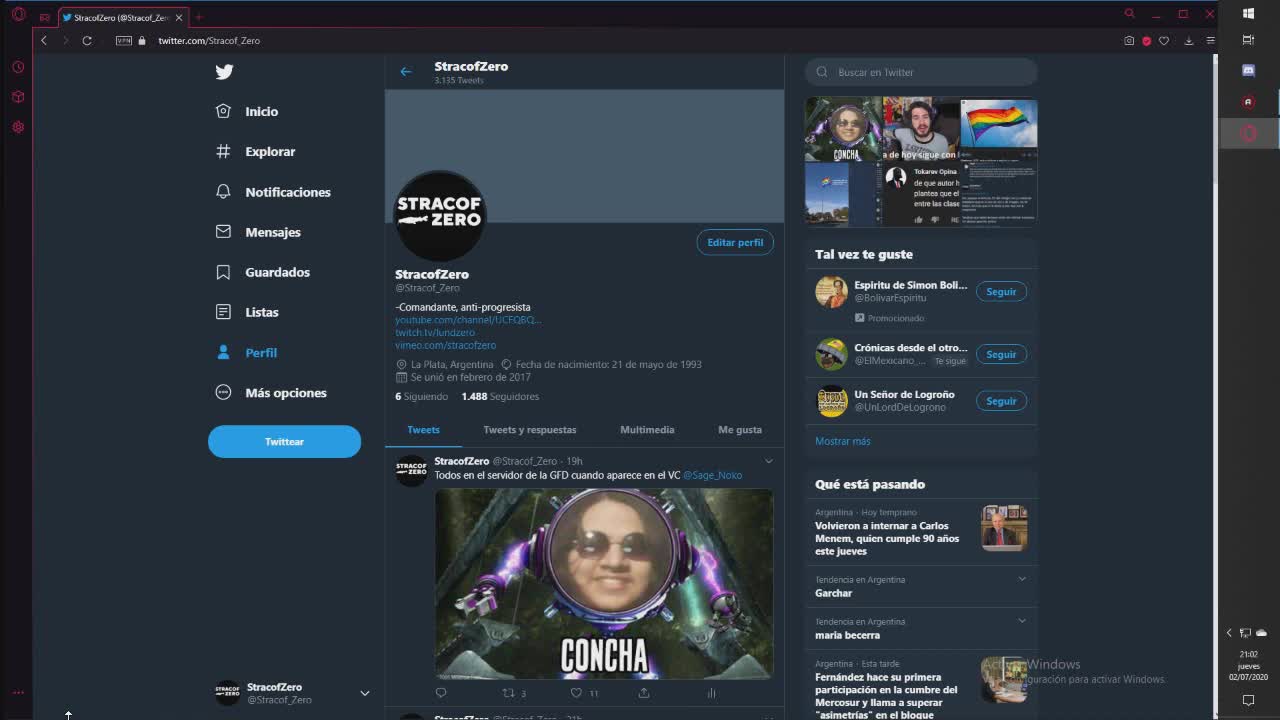1280x720 pixels.
Task: Open Mensajes in the sidebar
Action: pyautogui.click(x=258, y=232)
